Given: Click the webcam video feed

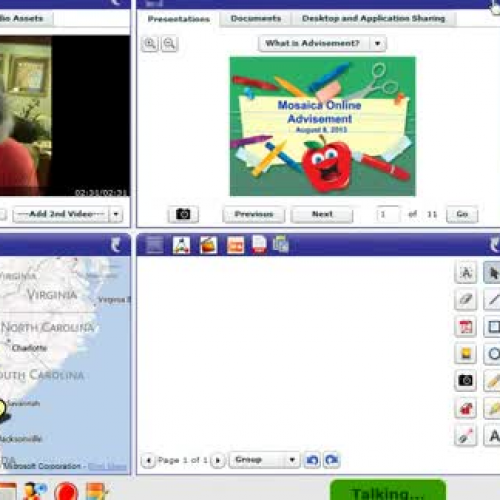Looking at the screenshot, I should [65, 116].
